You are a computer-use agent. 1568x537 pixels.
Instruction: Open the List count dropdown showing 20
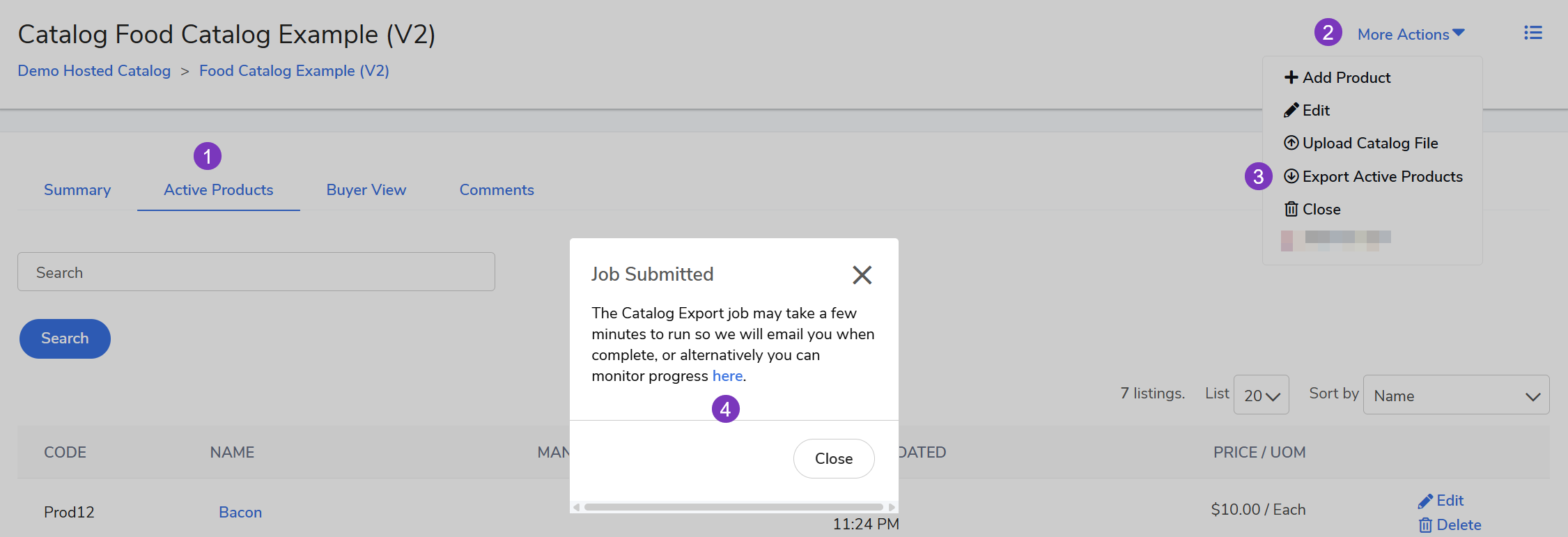pos(1261,395)
